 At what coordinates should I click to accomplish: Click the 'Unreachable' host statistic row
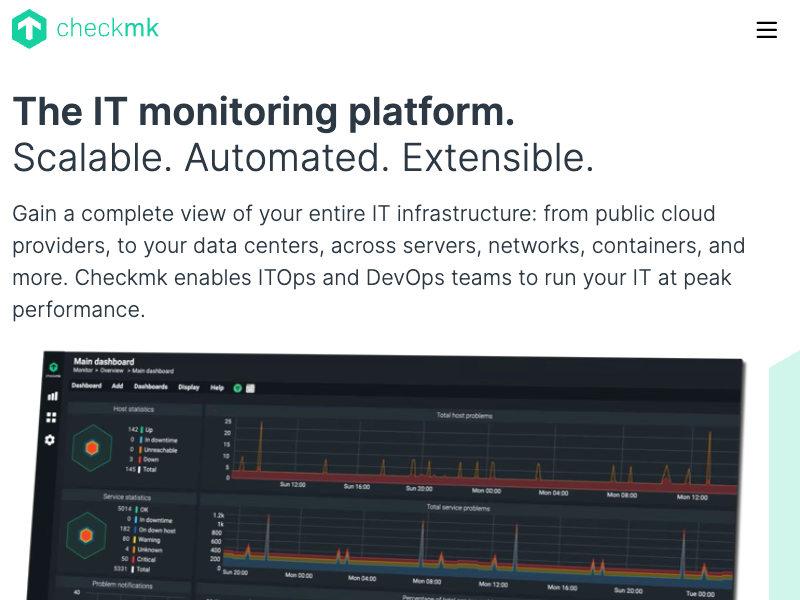[x=154, y=450]
